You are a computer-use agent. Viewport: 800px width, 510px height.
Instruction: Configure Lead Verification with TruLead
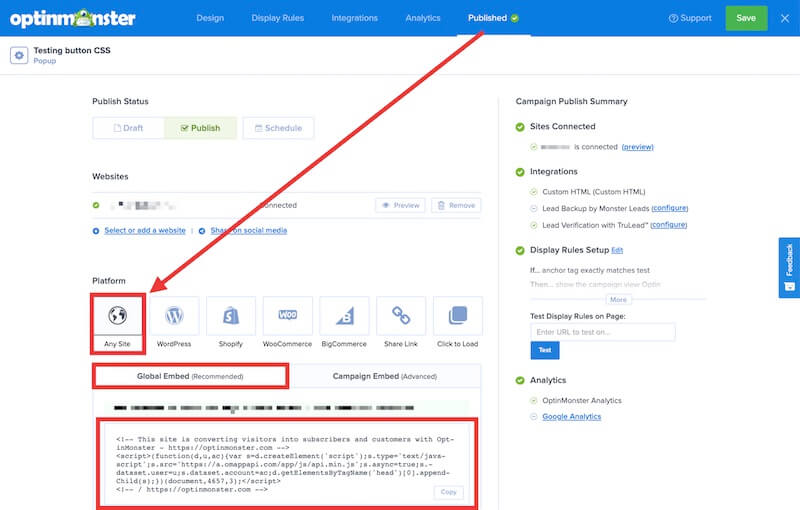[668, 225]
